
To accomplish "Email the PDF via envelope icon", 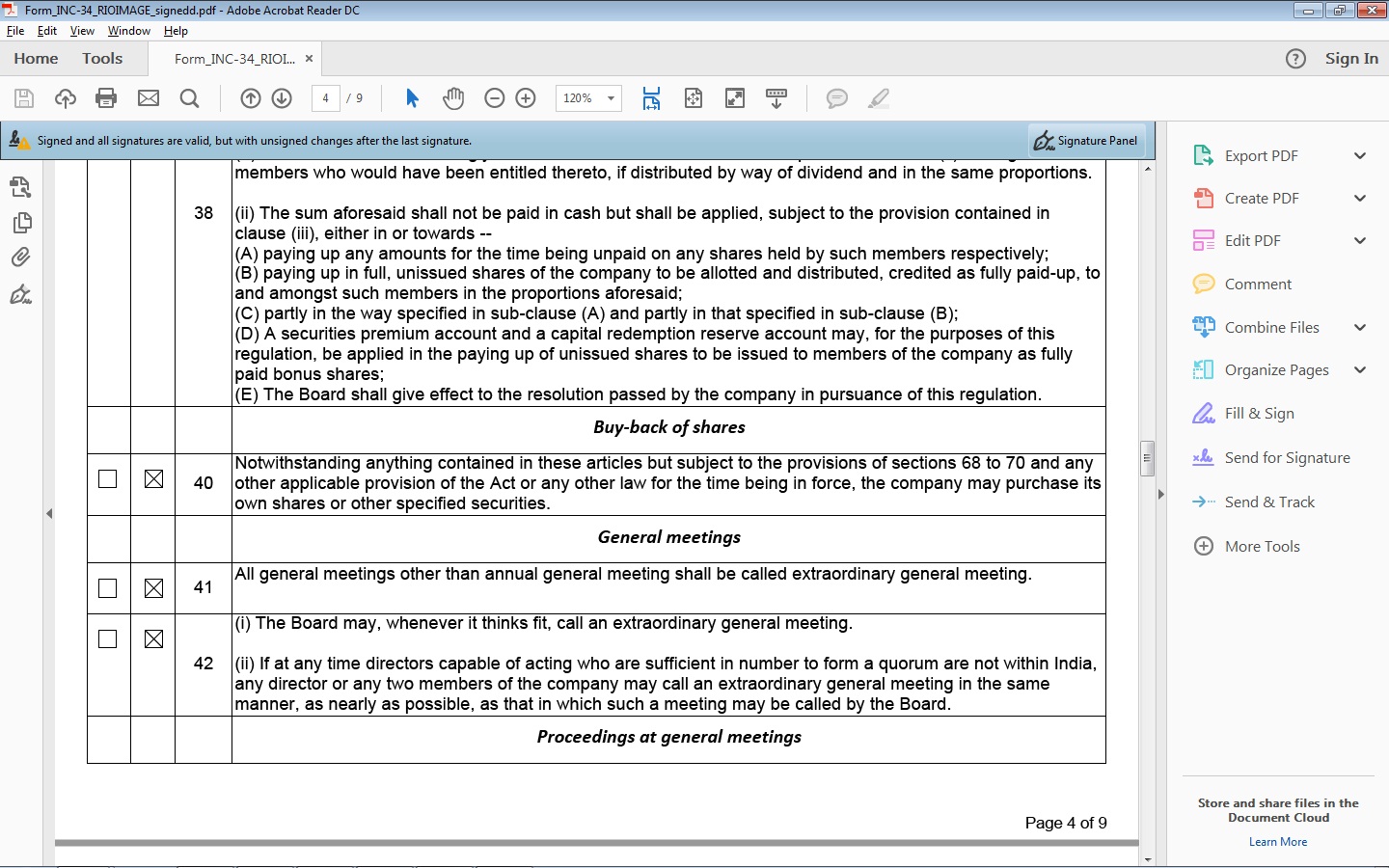I will pos(148,97).
